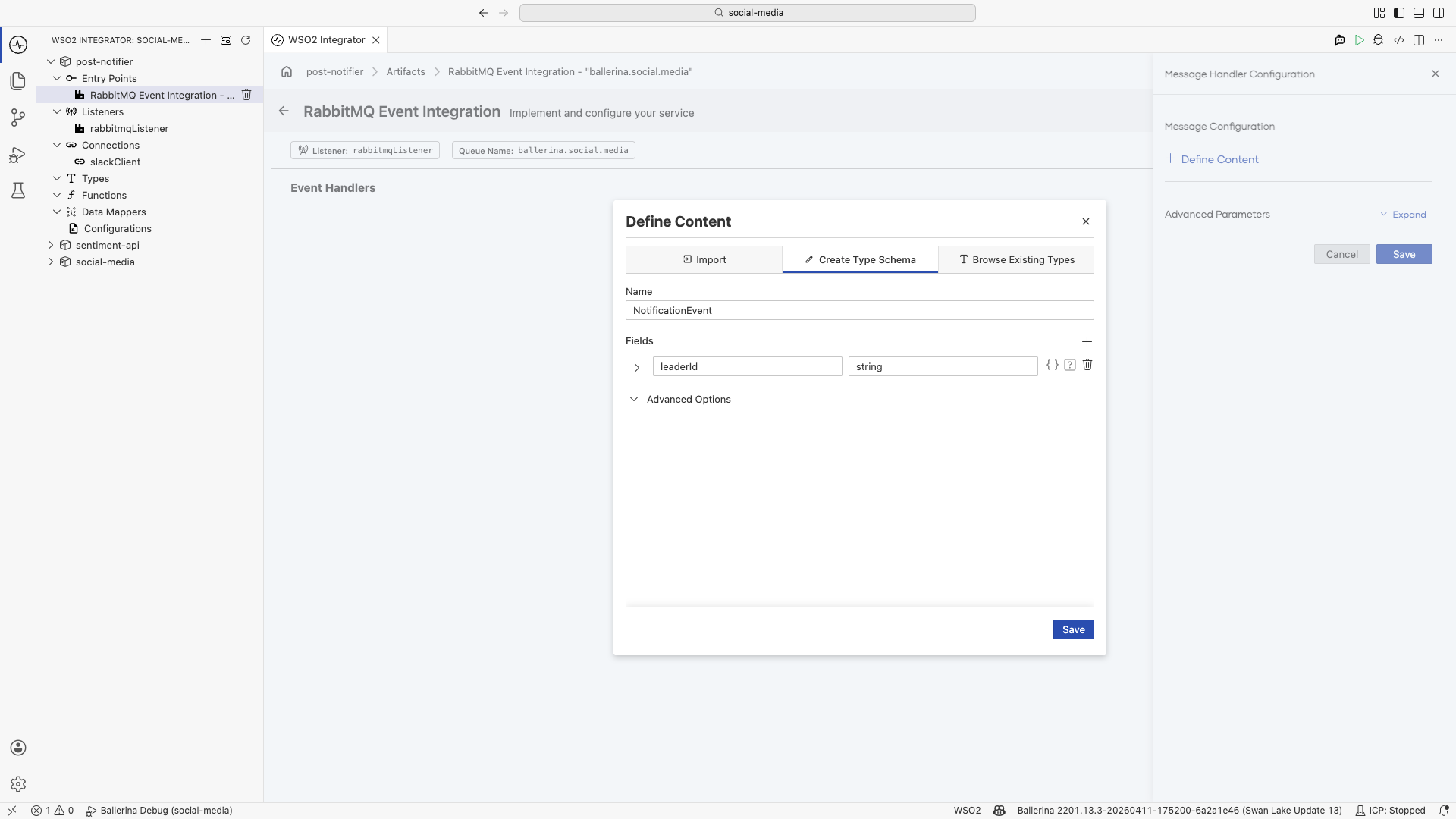Screen dimensions: 1456x819
Task: Click the curly braces icon for leaderId
Action: click(1053, 365)
